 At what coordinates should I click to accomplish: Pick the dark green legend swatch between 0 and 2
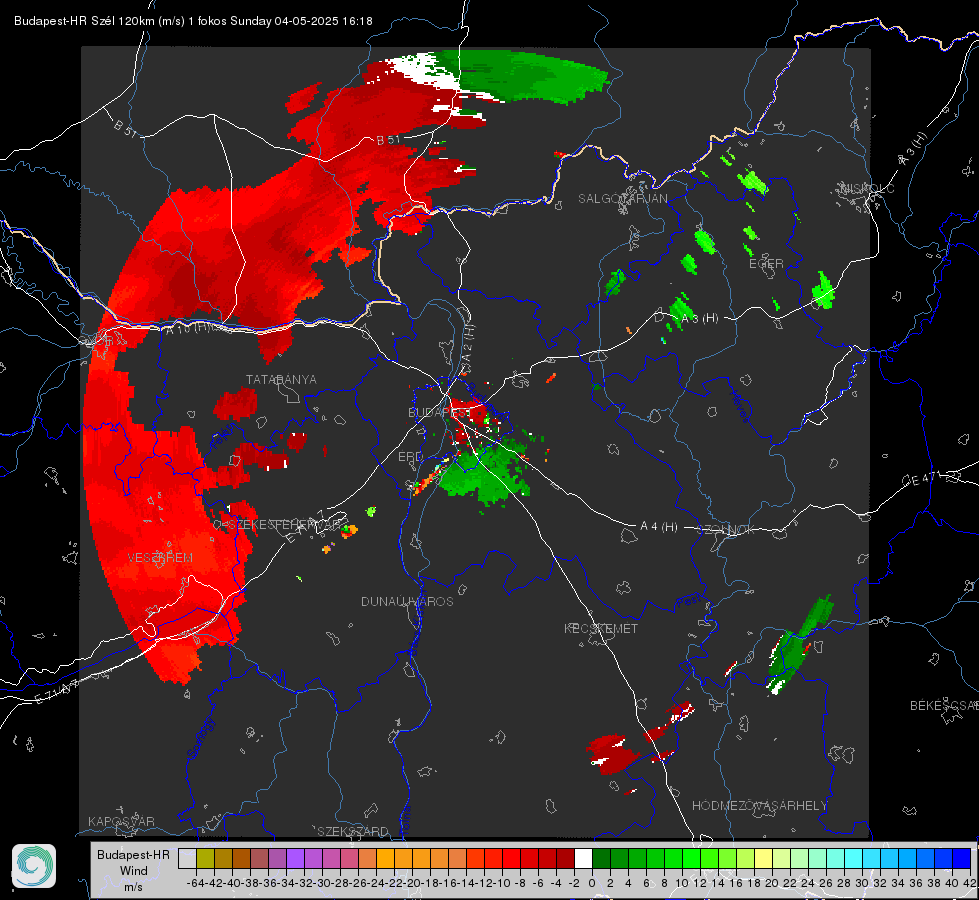tap(601, 858)
